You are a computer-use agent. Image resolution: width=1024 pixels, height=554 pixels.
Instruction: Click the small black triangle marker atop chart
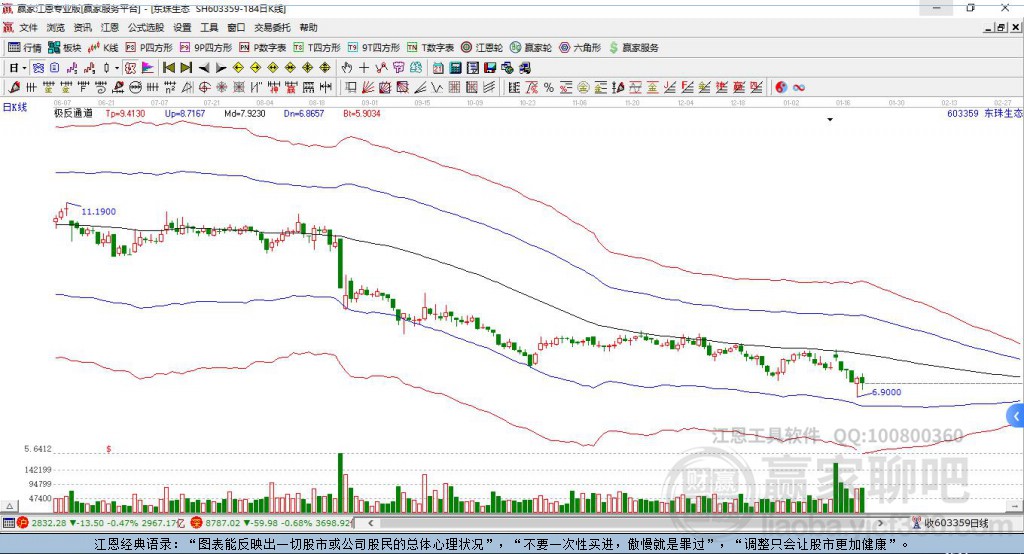tap(830, 120)
